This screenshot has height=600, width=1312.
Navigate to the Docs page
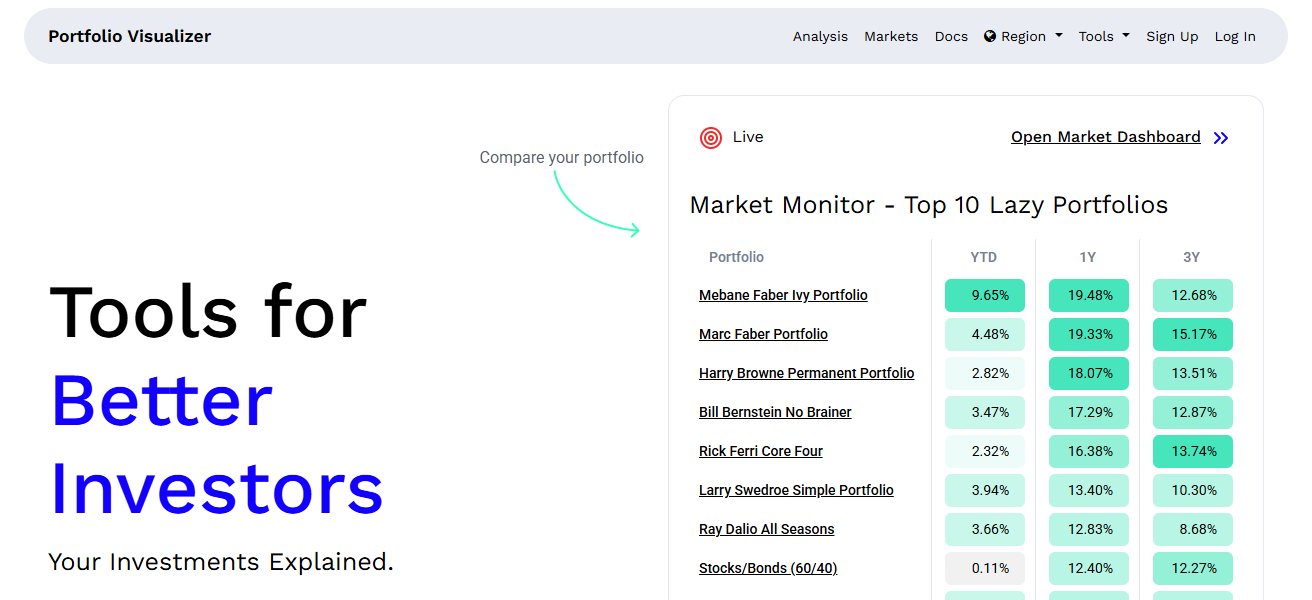tap(951, 36)
